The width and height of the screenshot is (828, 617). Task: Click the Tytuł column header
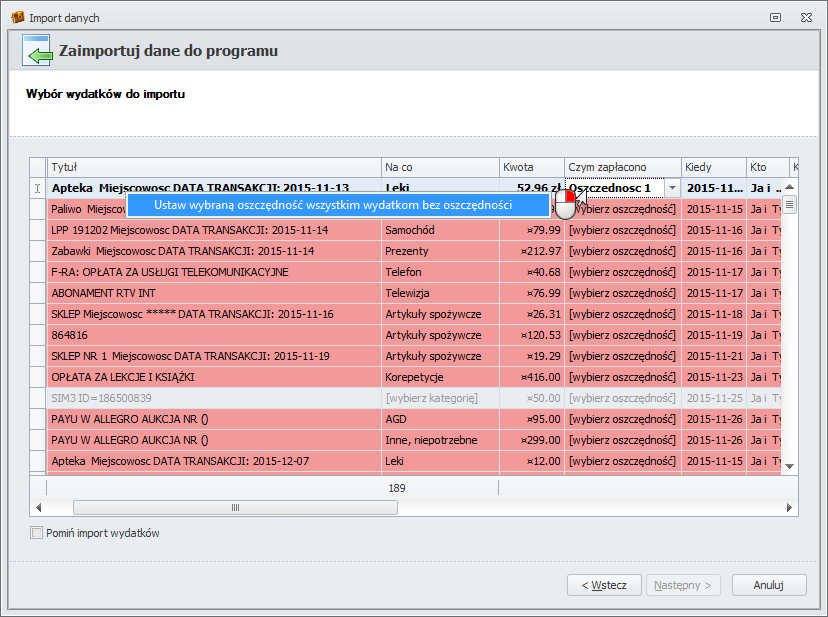tap(214, 167)
